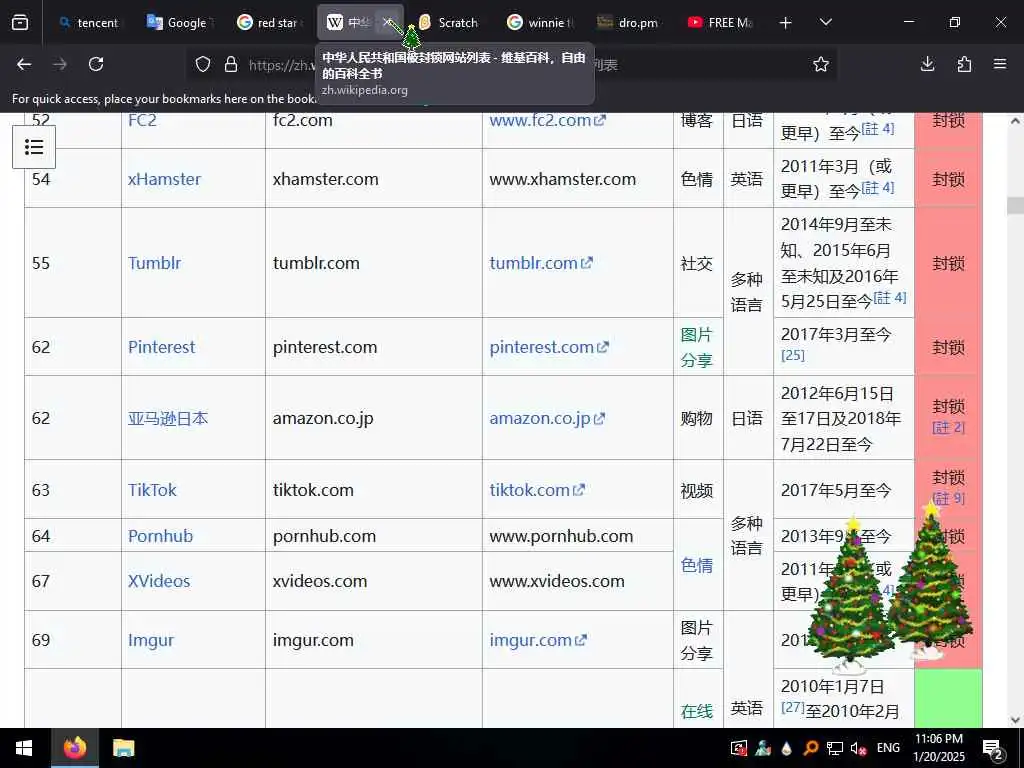The image size is (1024, 768).
Task: Show site security padlock info
Action: tap(231, 64)
